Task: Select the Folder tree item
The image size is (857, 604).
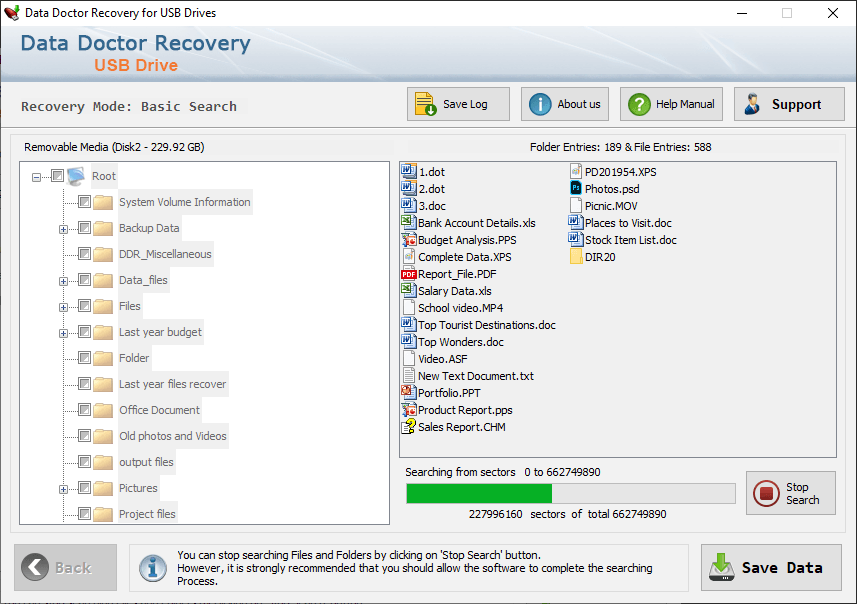Action: coord(134,358)
